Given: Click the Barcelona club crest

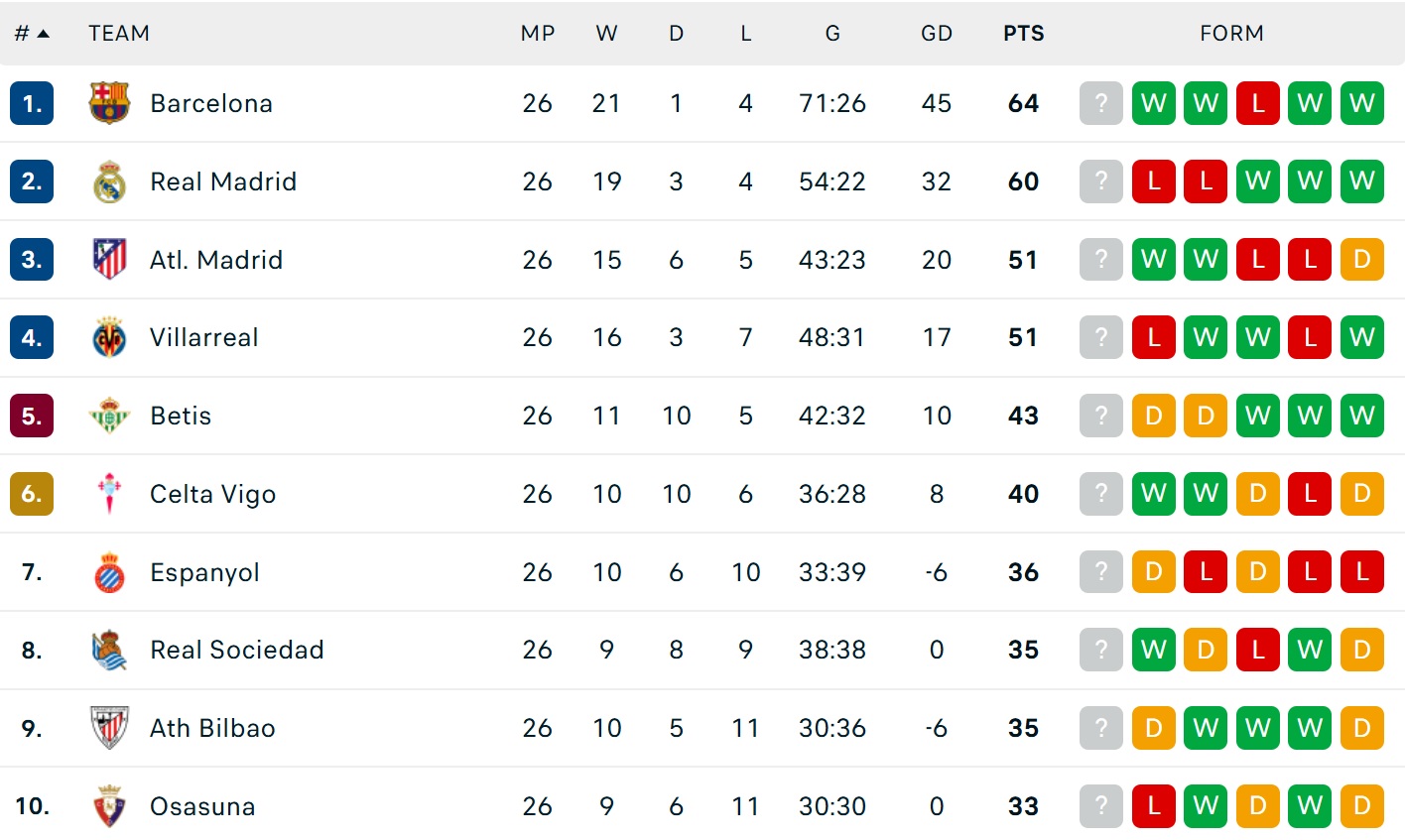Looking at the screenshot, I should tap(109, 103).
